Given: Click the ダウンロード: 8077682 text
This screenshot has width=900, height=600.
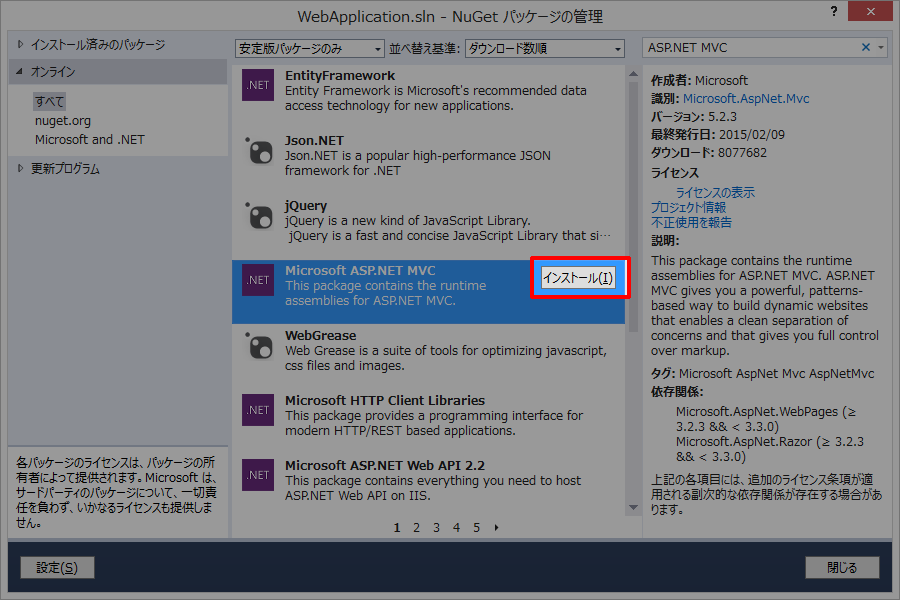Looking at the screenshot, I should (708, 153).
